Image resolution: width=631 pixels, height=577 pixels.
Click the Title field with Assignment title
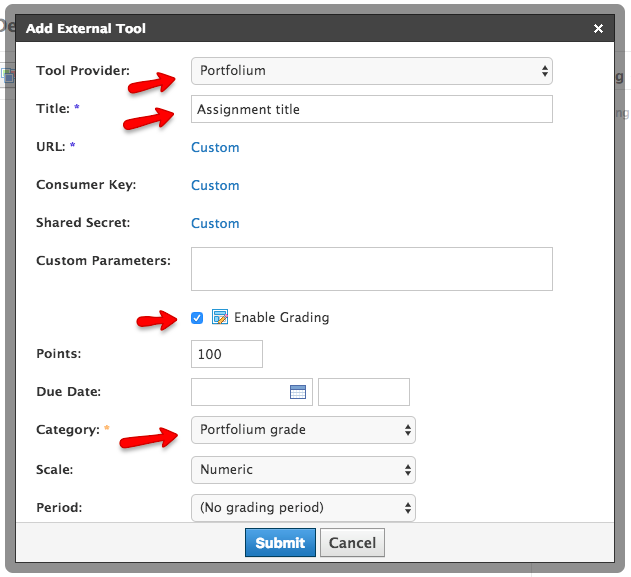[x=371, y=109]
